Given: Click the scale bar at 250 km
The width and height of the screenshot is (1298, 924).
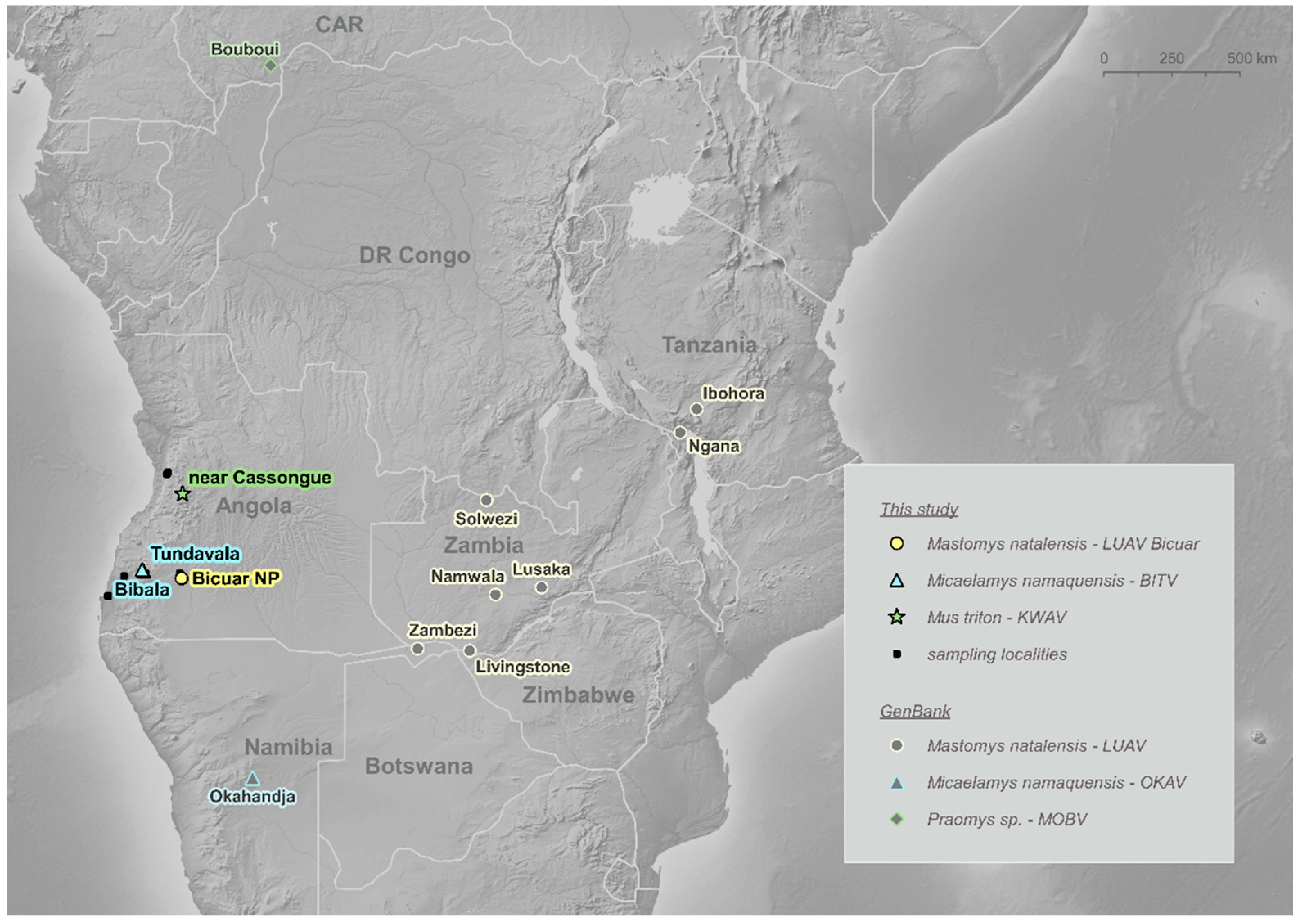Looking at the screenshot, I should point(1172,73).
